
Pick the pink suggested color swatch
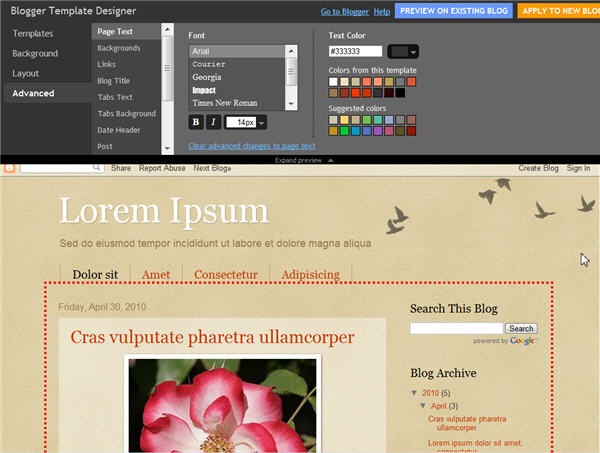click(x=389, y=131)
